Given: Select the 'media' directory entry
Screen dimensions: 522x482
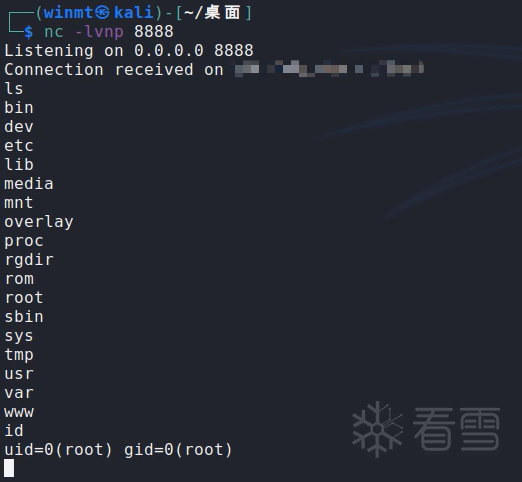Looking at the screenshot, I should [29, 184].
